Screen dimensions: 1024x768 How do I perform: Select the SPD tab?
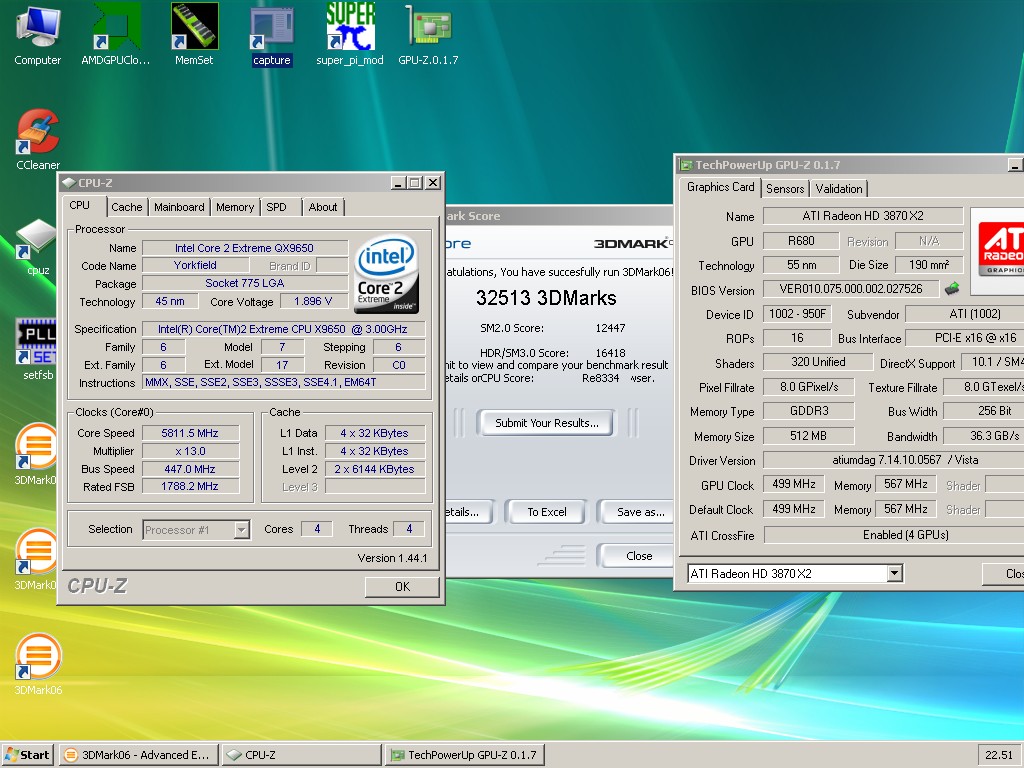276,207
